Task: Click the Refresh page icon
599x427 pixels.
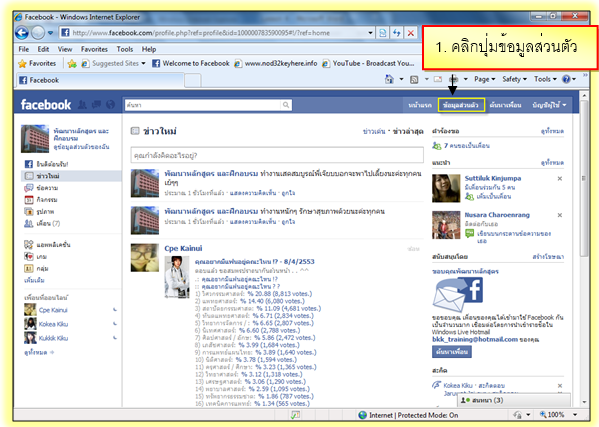Action: (x=397, y=33)
